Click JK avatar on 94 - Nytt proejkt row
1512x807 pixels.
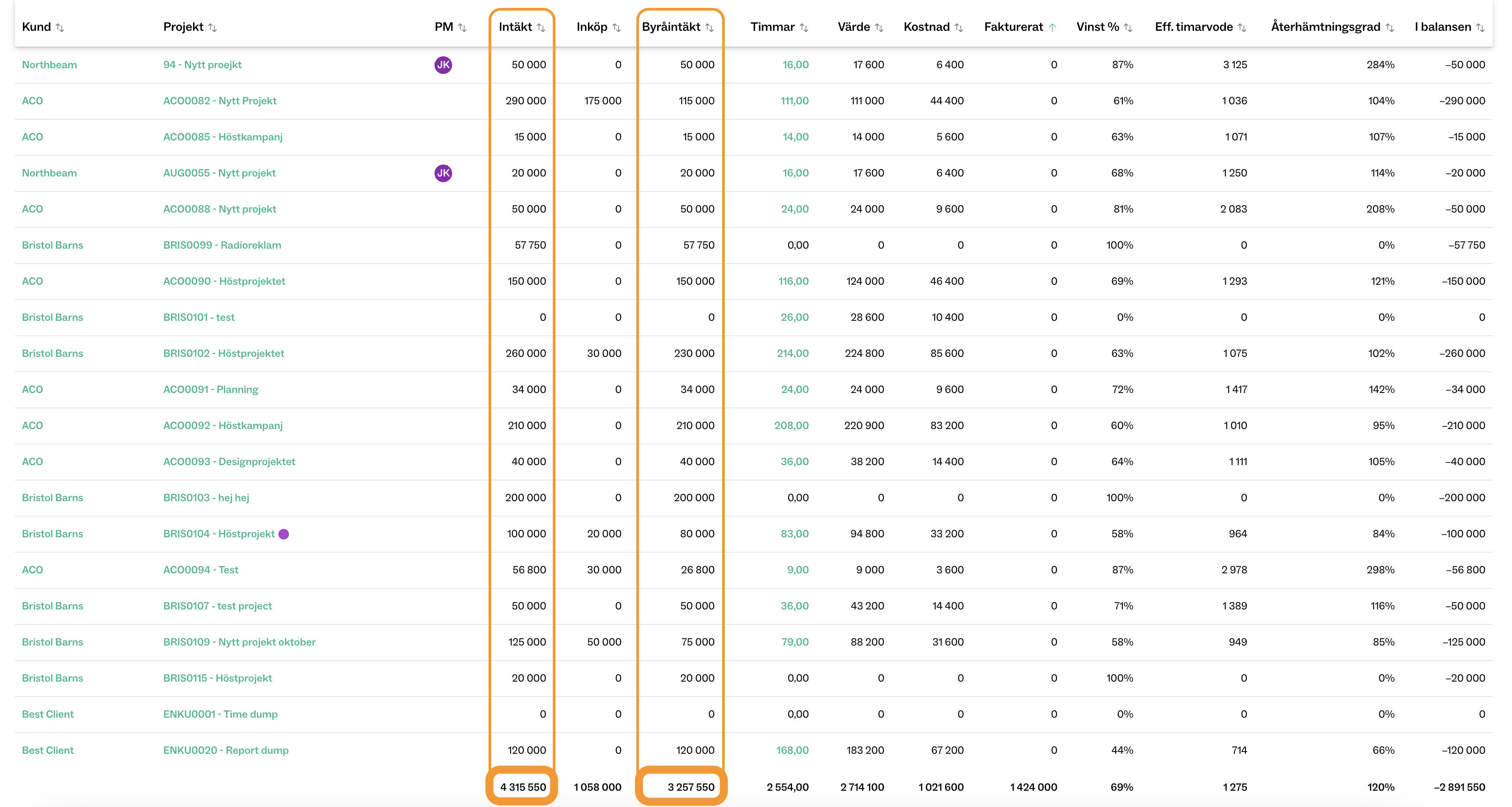coord(443,65)
